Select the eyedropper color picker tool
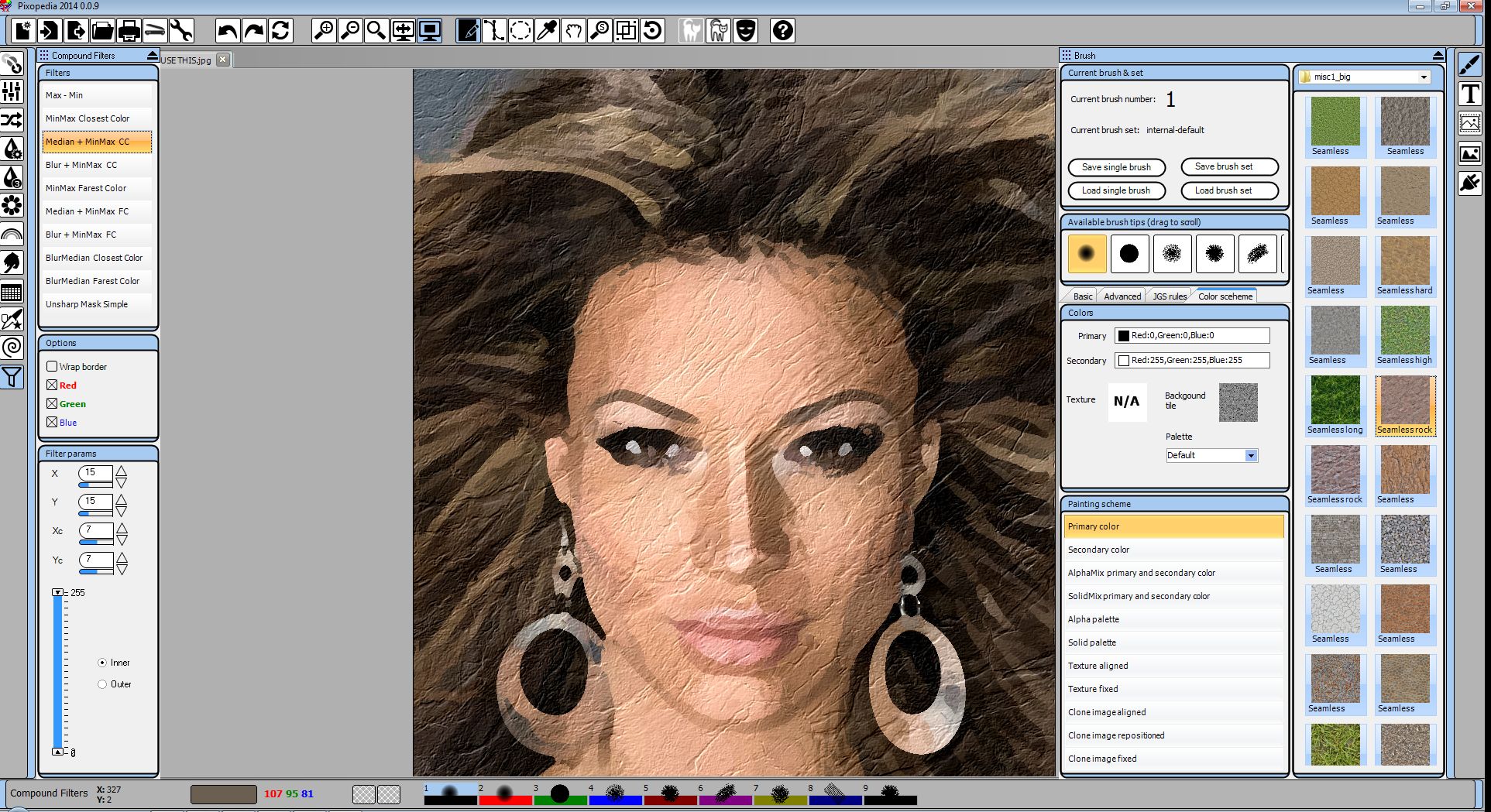The height and width of the screenshot is (812, 1491). pos(547,31)
